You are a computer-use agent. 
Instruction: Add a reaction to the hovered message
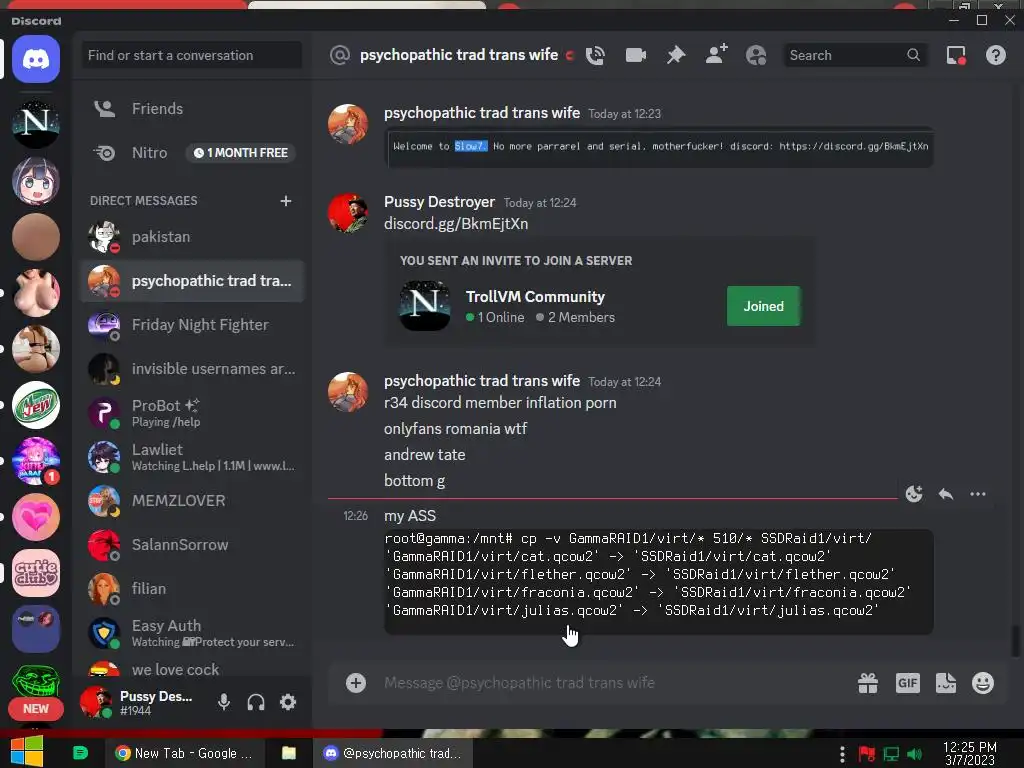tap(914, 494)
